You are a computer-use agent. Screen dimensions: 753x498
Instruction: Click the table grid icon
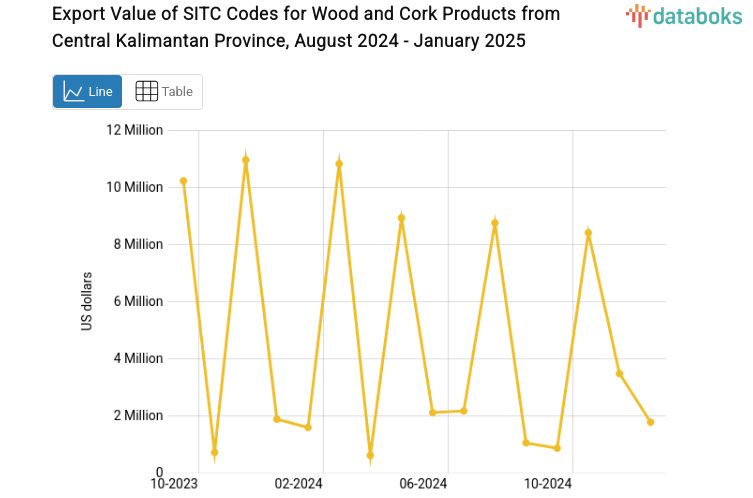click(146, 92)
